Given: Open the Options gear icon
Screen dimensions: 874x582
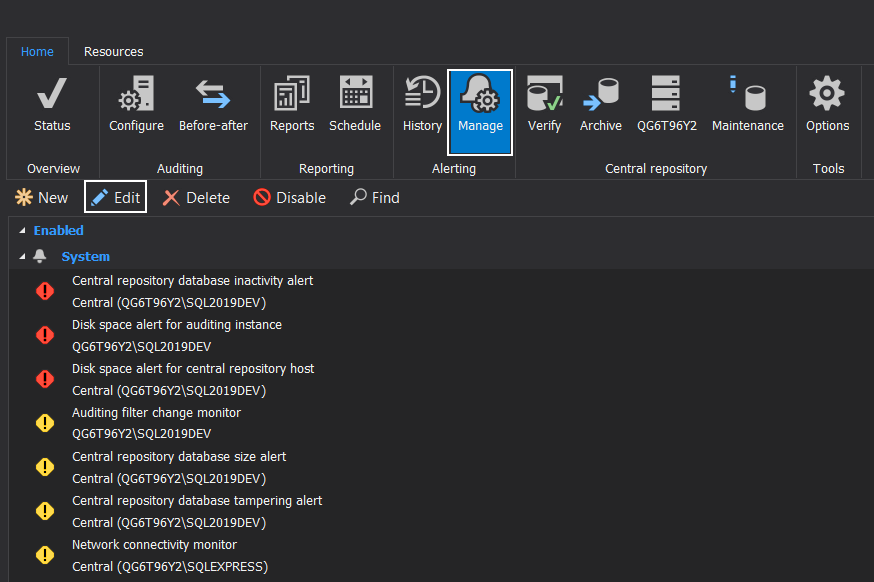Looking at the screenshot, I should (827, 95).
